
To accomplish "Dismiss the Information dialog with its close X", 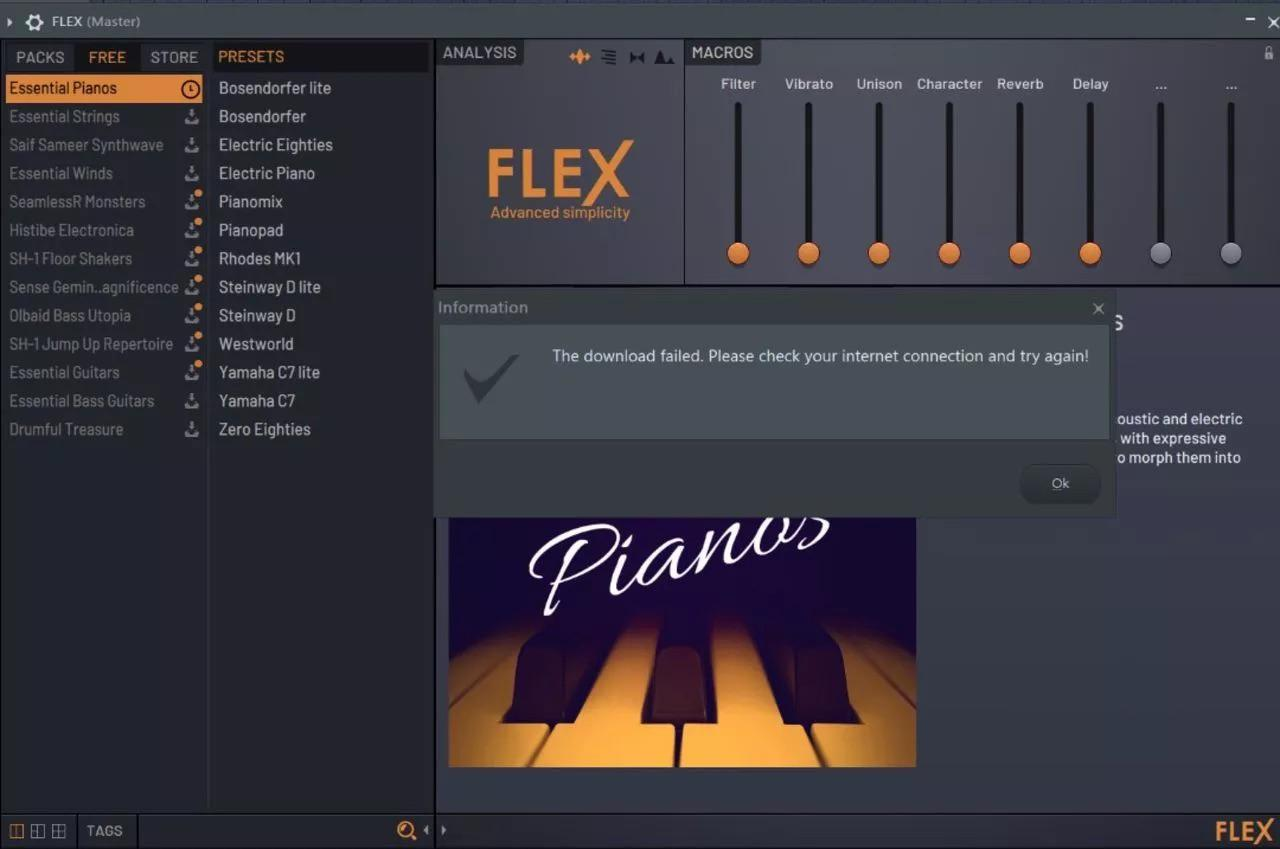I will click(1098, 308).
